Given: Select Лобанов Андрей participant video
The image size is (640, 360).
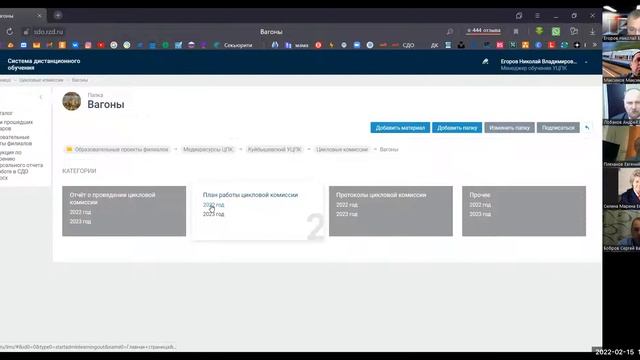Looking at the screenshot, I should pos(621,104).
